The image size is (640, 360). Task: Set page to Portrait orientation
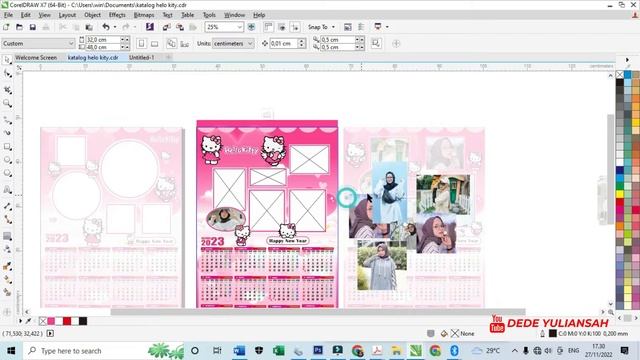coord(141,43)
